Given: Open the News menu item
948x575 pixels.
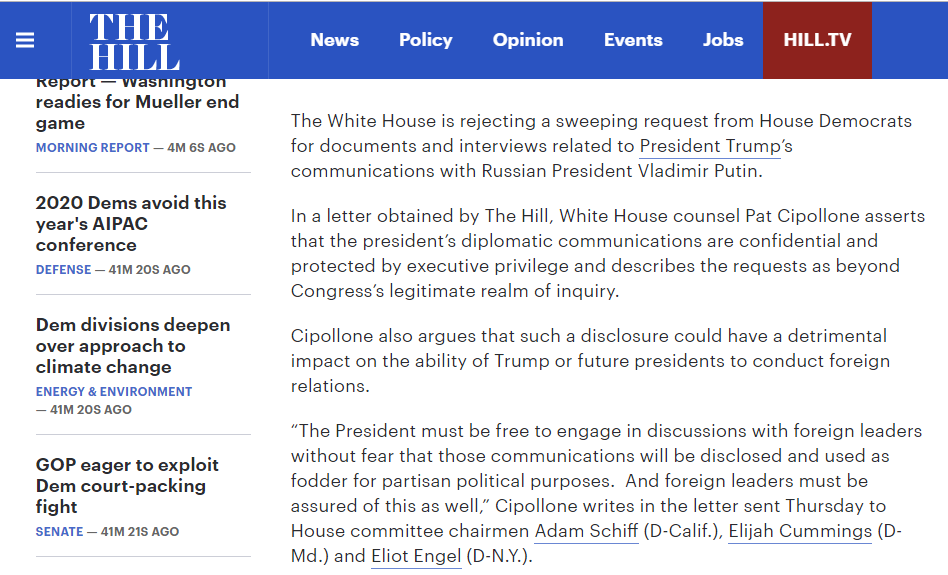Looking at the screenshot, I should point(334,40).
